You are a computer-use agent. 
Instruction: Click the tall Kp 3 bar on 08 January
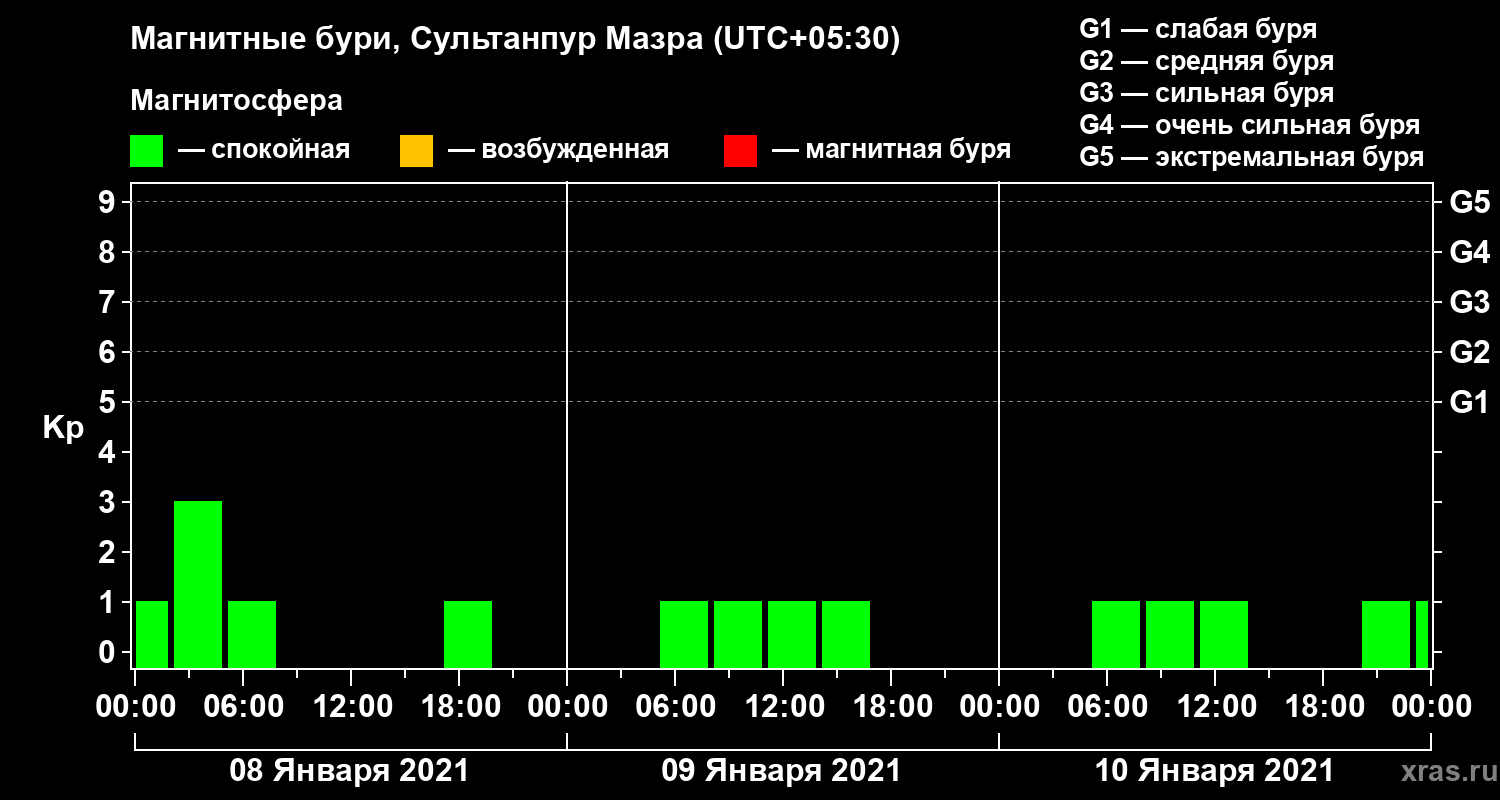[198, 584]
